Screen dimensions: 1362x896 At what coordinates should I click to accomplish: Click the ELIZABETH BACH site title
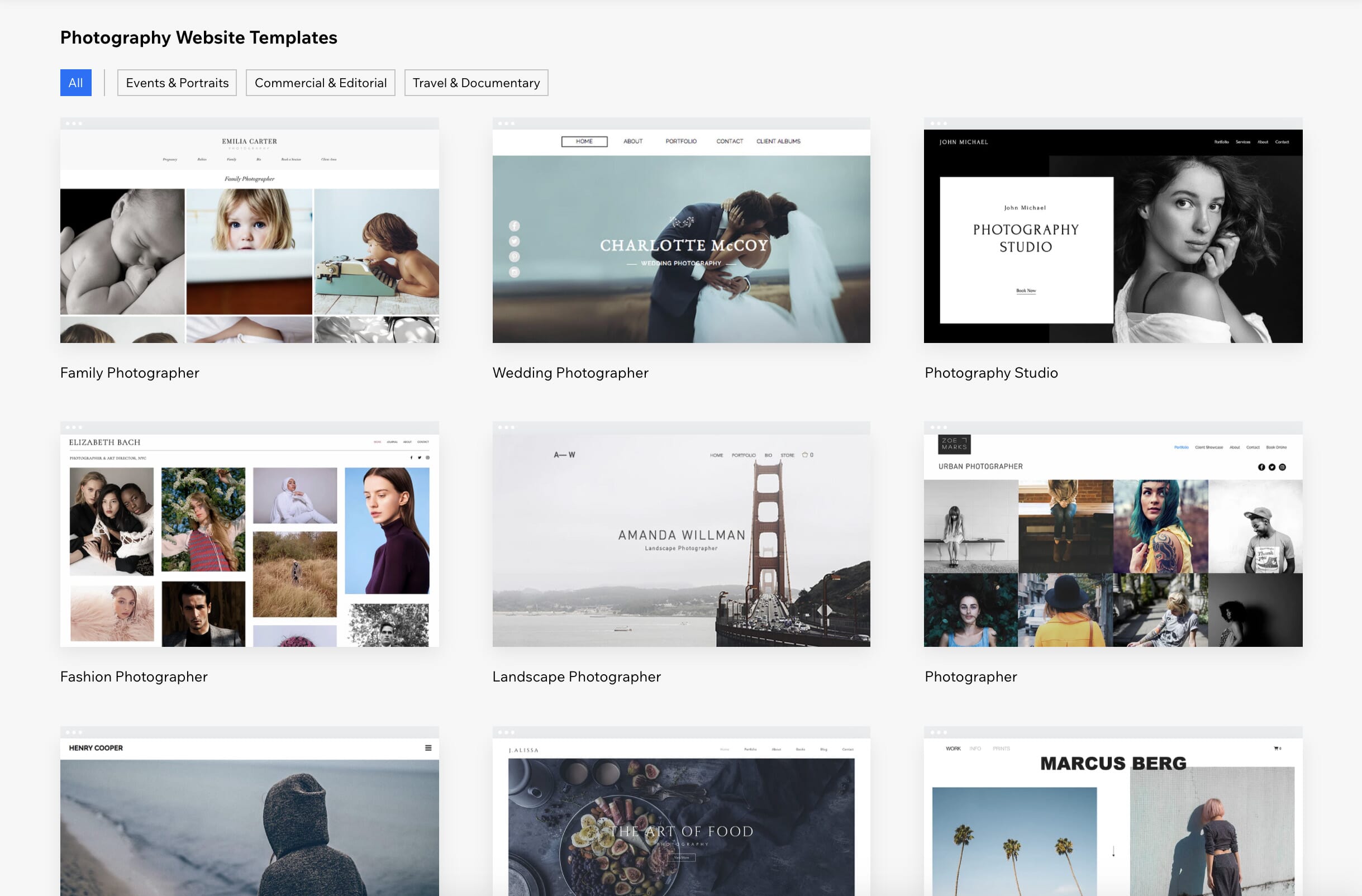coord(104,442)
